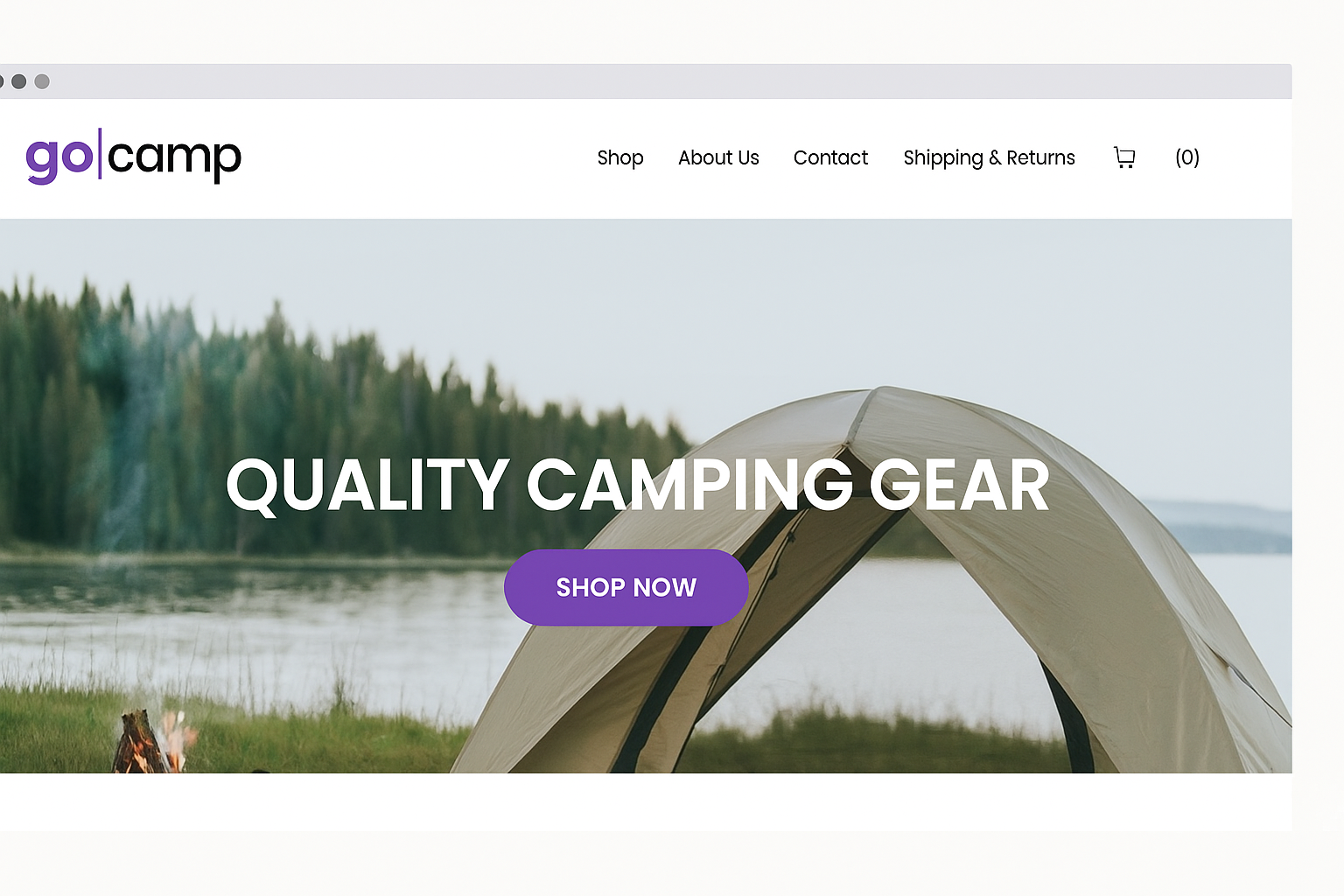Click the middle dark window control dot
Screen dimensions: 1344x896
click(x=18, y=81)
